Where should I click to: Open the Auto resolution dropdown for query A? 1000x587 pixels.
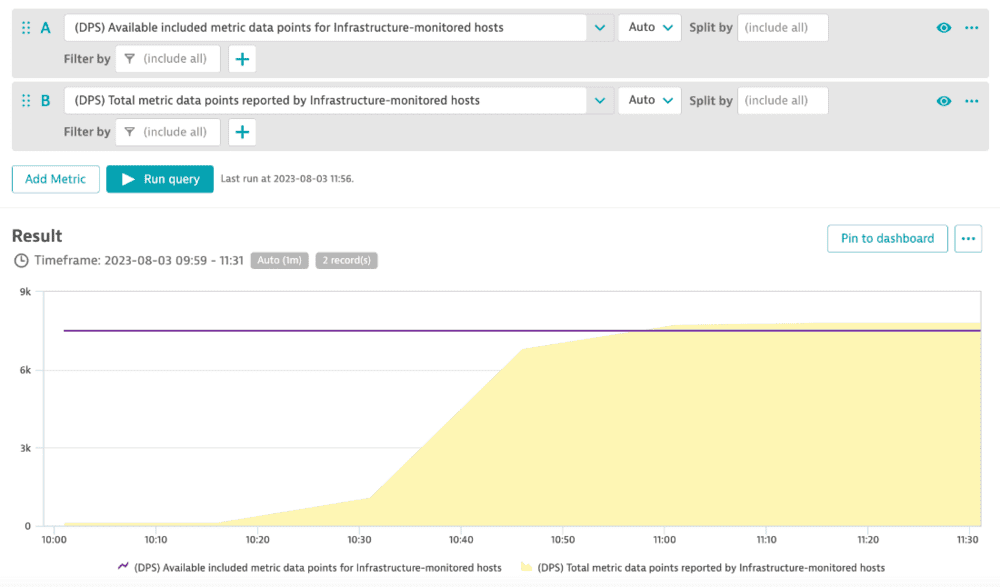tap(649, 27)
